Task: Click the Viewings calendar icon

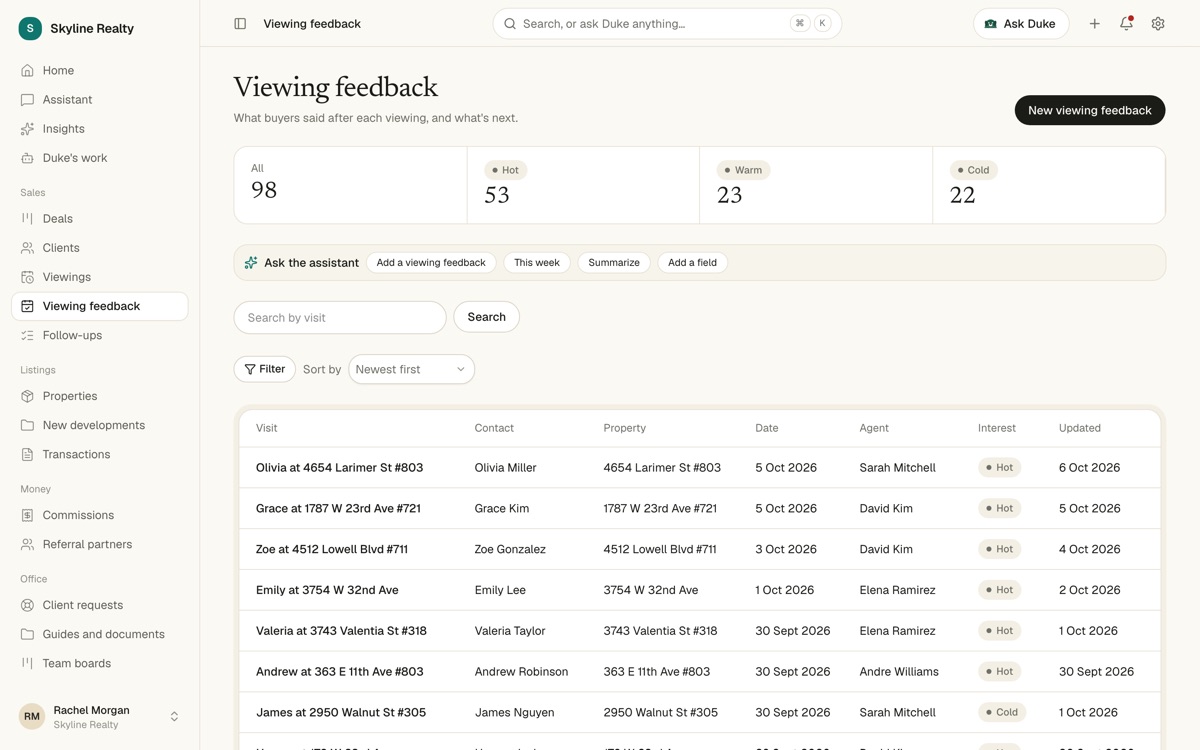Action: click(x=27, y=277)
